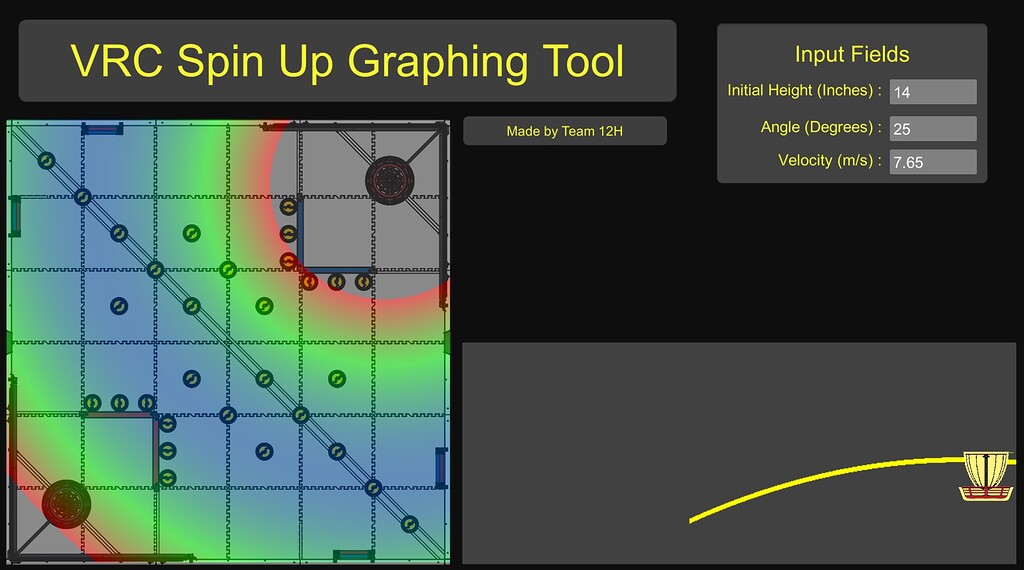This screenshot has width=1024, height=570.
Task: Click the disc golf basket on the trajectory graph
Action: [x=986, y=476]
